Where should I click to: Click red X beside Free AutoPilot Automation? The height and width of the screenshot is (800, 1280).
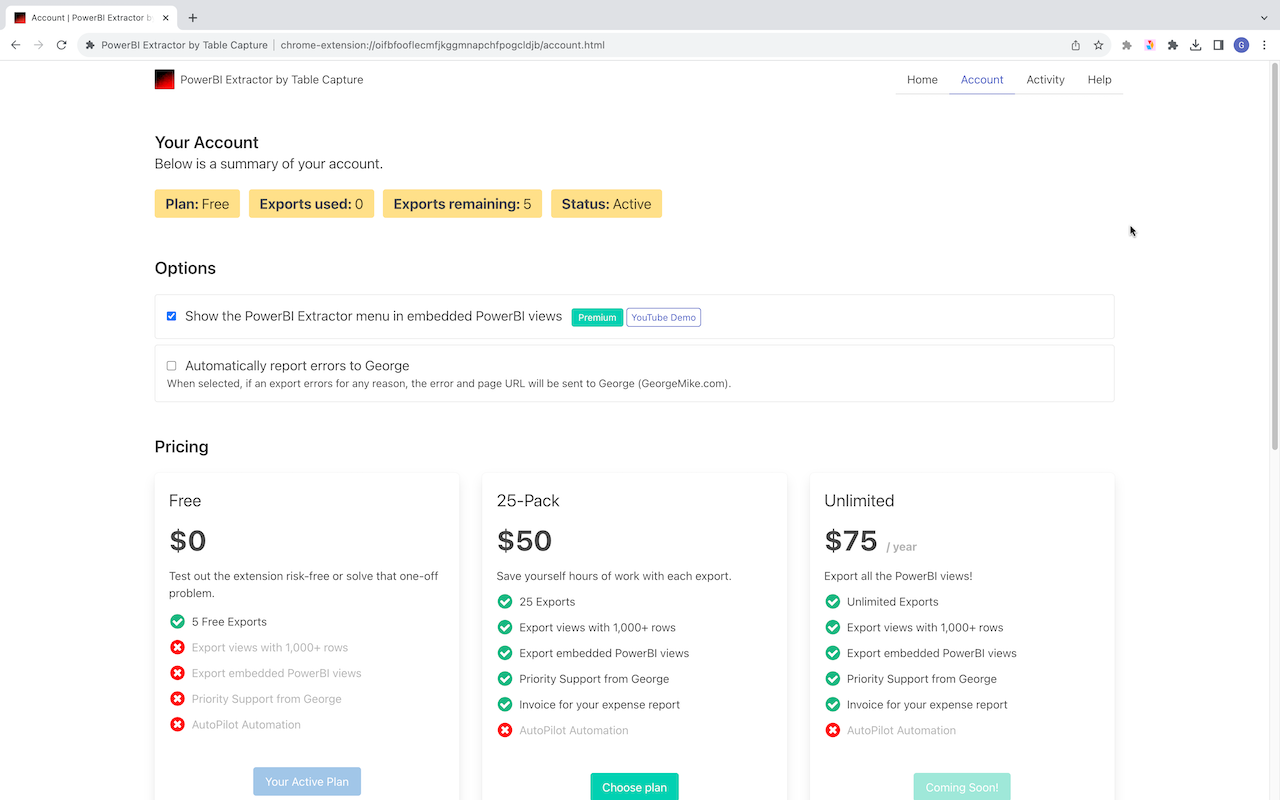(177, 724)
